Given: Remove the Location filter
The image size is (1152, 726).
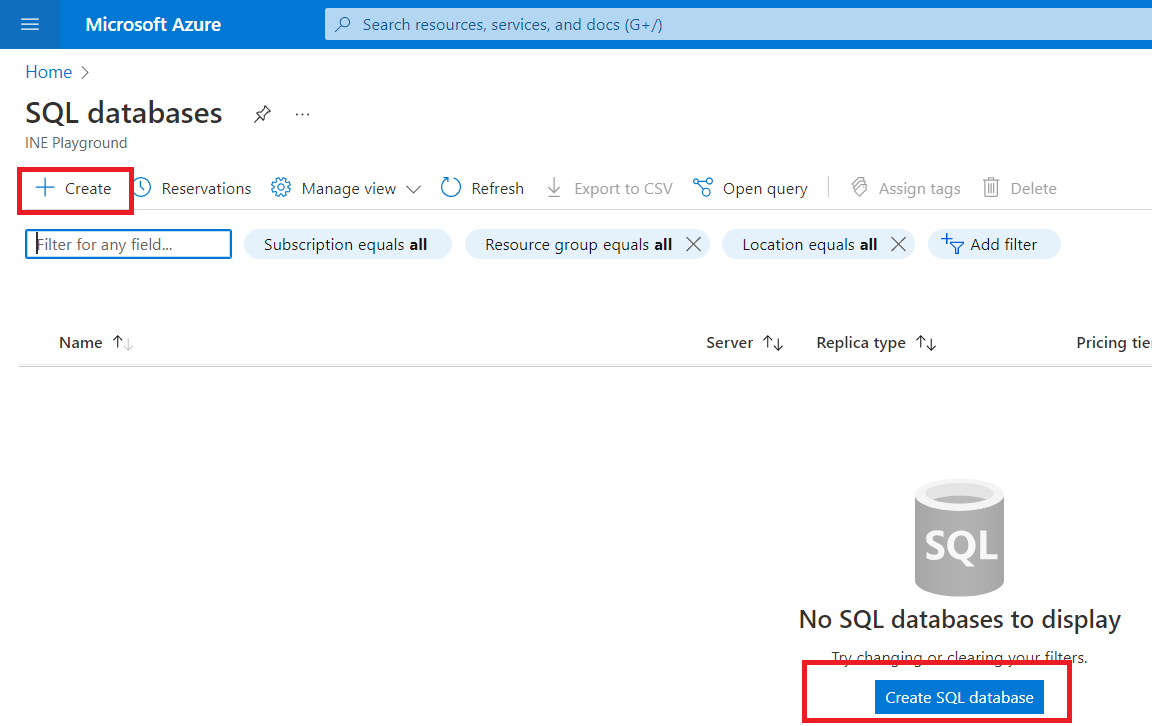Looking at the screenshot, I should point(898,244).
